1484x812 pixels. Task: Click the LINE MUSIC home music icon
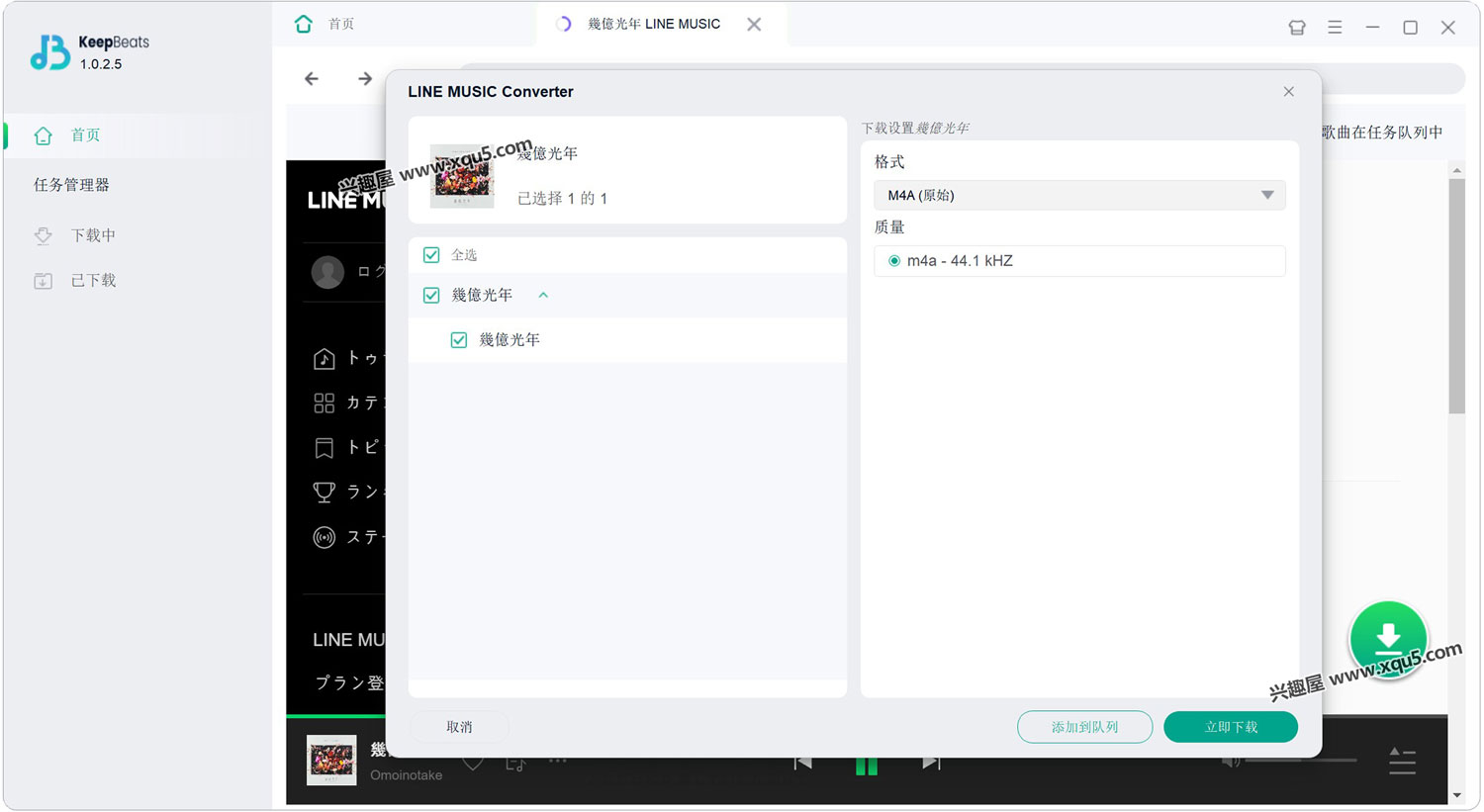tap(325, 358)
